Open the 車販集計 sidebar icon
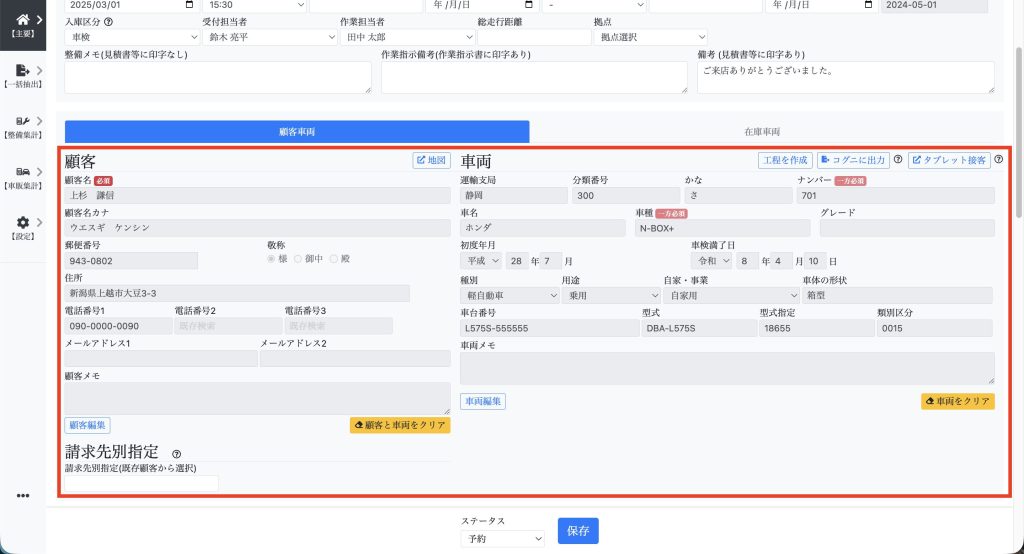1024x554 pixels. coord(23,172)
